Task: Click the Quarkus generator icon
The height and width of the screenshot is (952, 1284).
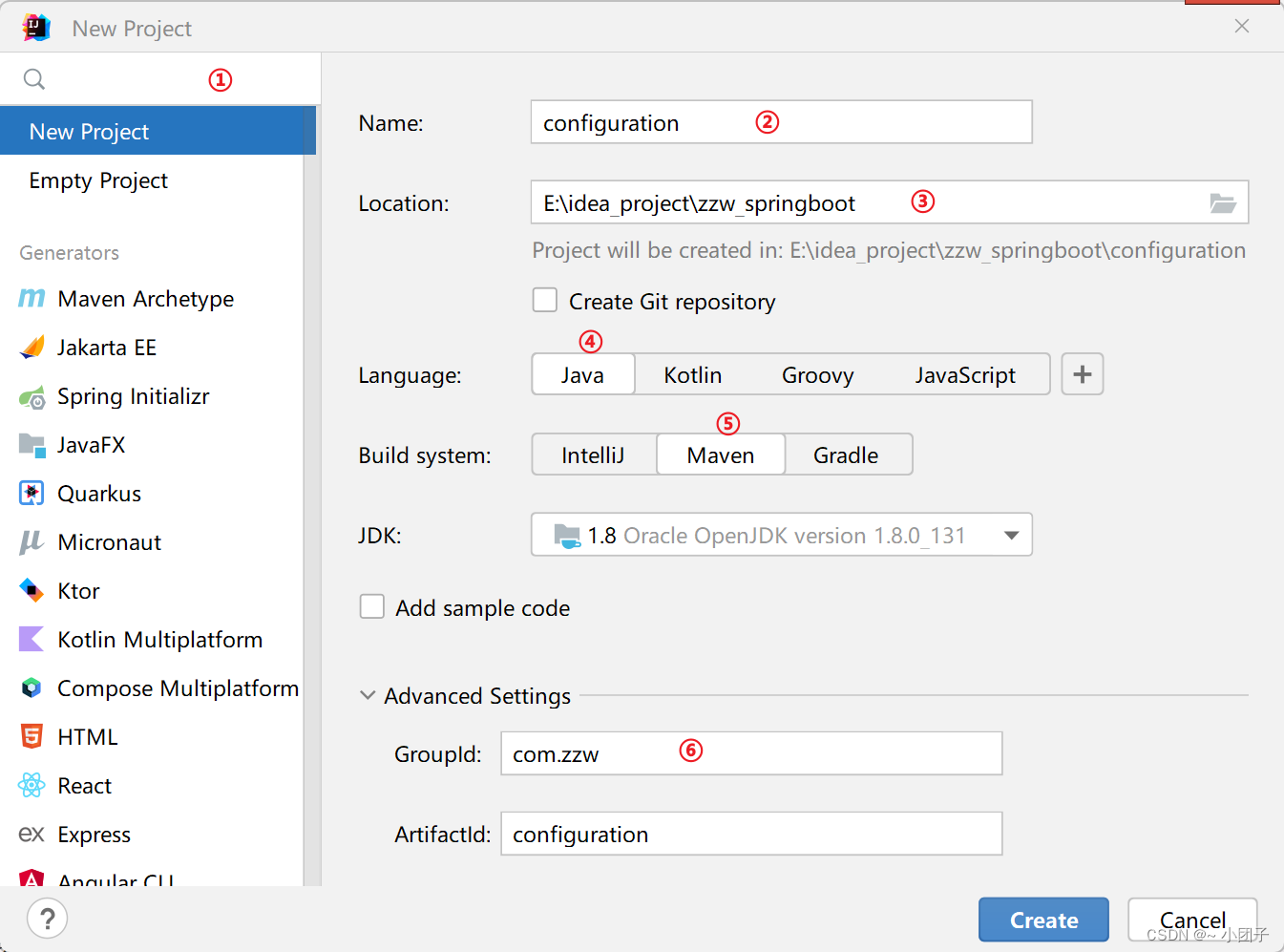Action: click(x=32, y=494)
